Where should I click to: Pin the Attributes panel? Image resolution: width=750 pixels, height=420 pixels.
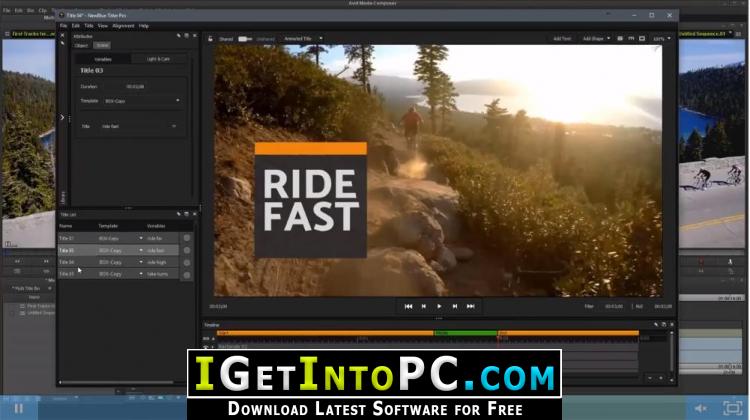pos(179,36)
